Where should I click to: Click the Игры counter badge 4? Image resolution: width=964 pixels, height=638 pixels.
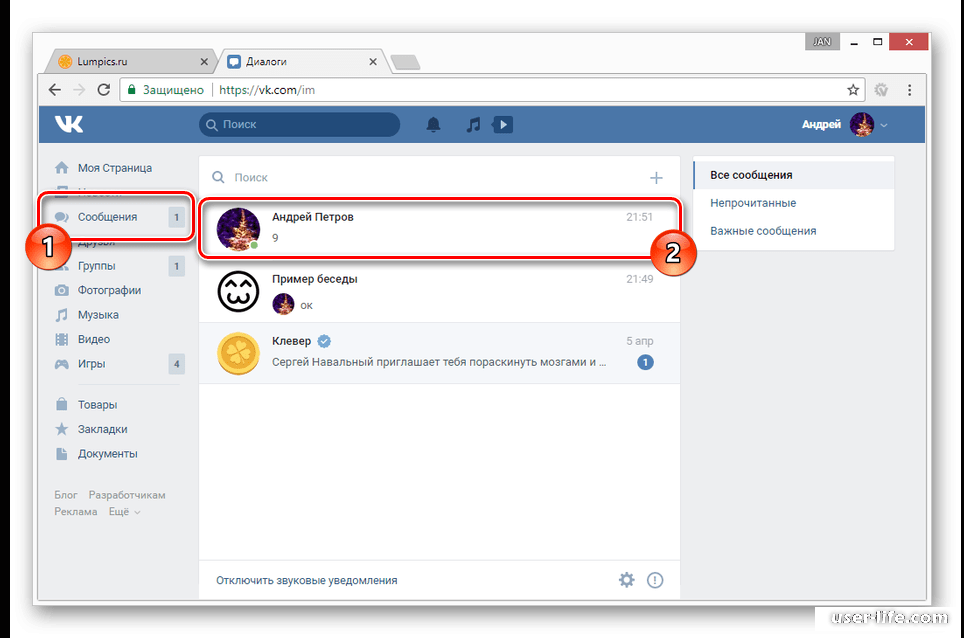(176, 364)
